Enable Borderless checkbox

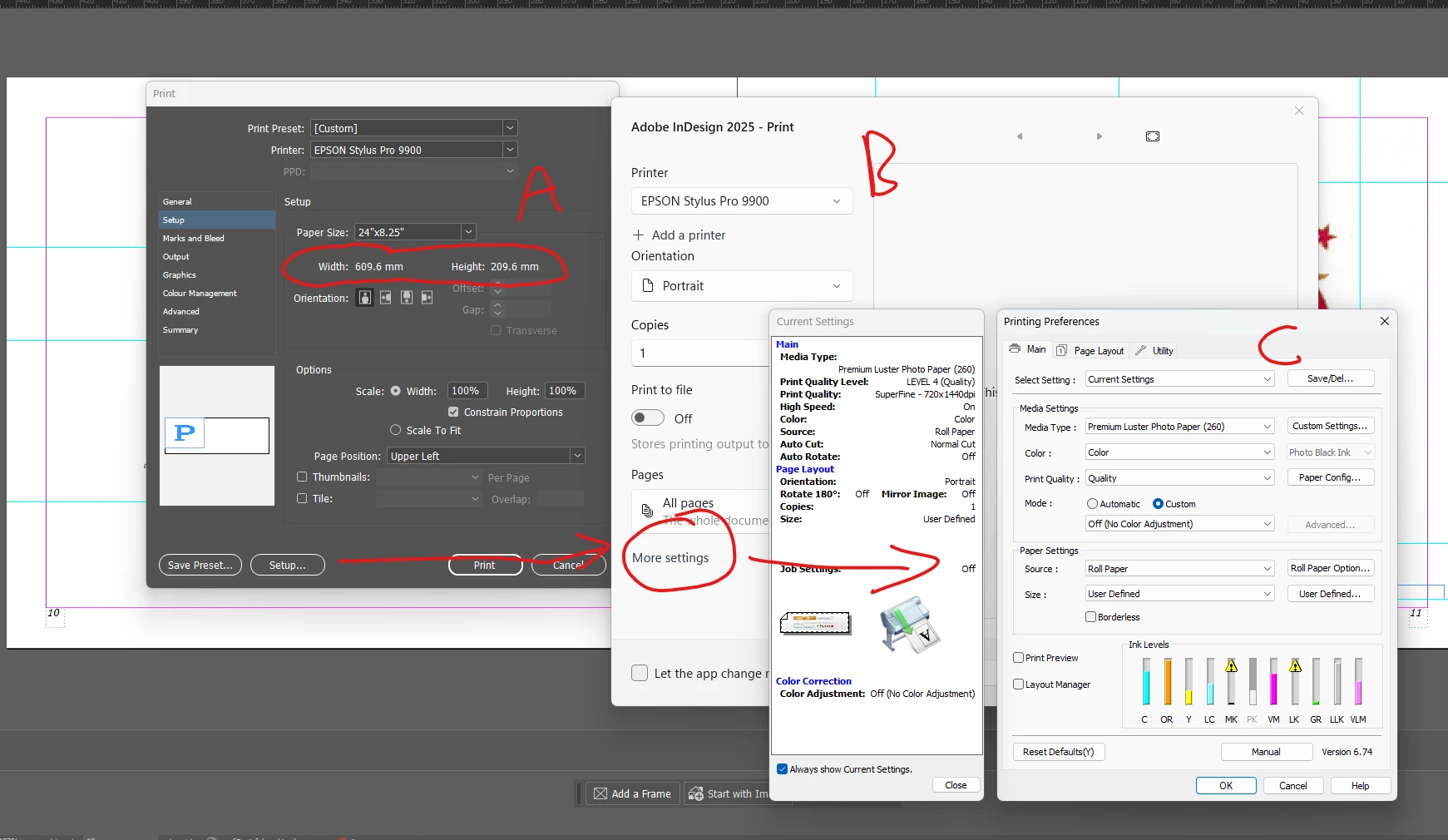1090,617
